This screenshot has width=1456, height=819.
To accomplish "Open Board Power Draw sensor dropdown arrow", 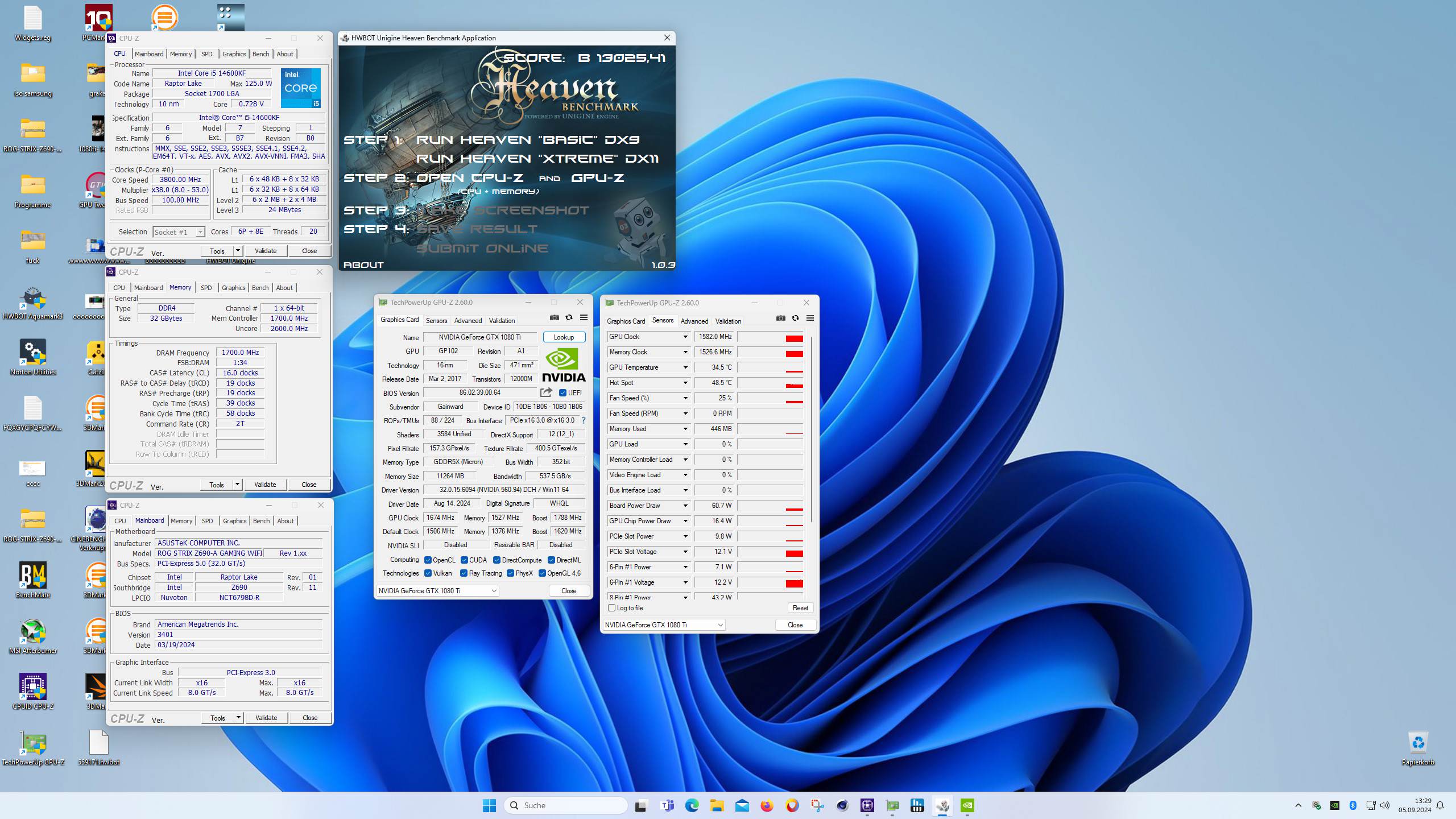I will coord(685,506).
